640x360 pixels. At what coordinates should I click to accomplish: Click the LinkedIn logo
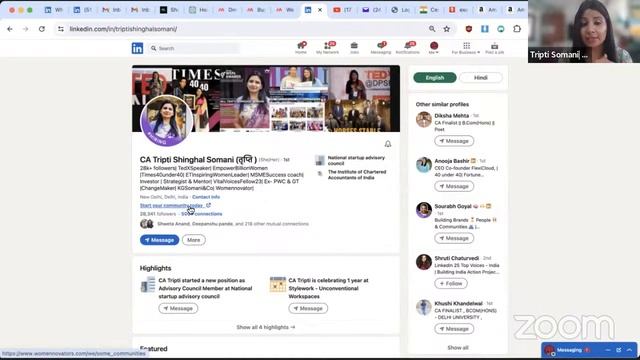(138, 48)
